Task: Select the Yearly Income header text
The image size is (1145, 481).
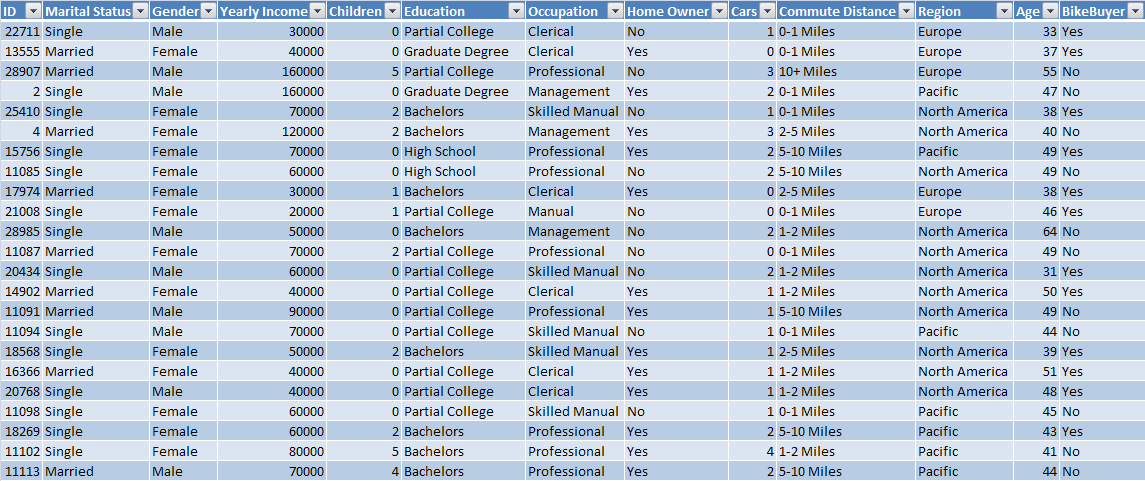Action: [264, 12]
